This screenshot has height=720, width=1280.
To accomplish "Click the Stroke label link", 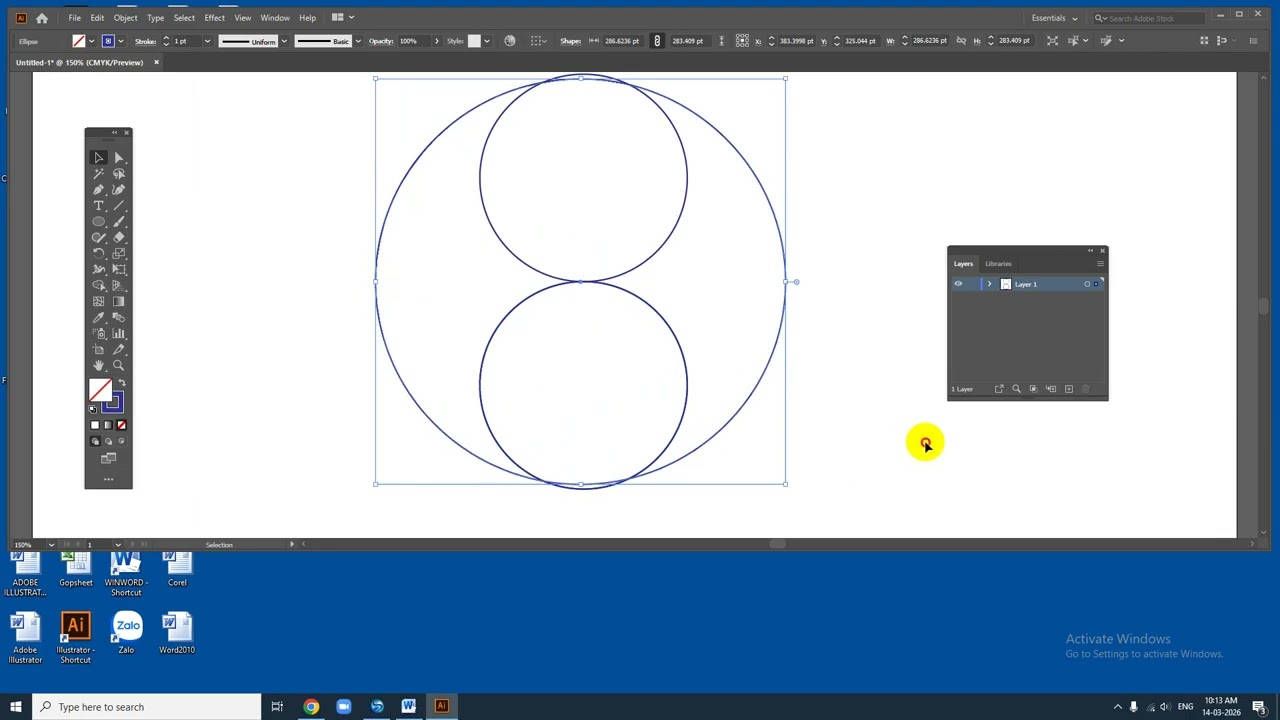I will pyautogui.click(x=145, y=41).
